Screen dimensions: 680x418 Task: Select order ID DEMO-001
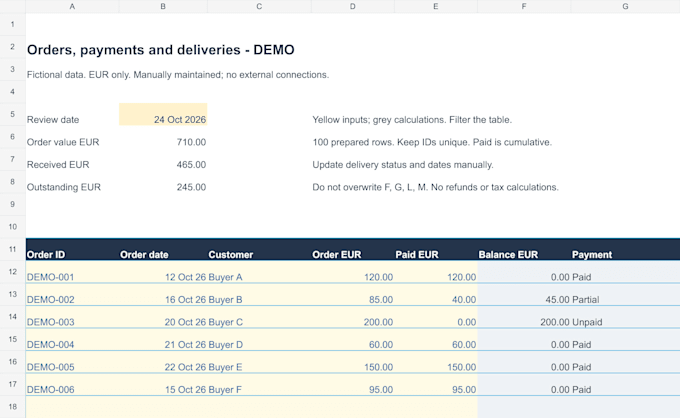click(x=50, y=277)
